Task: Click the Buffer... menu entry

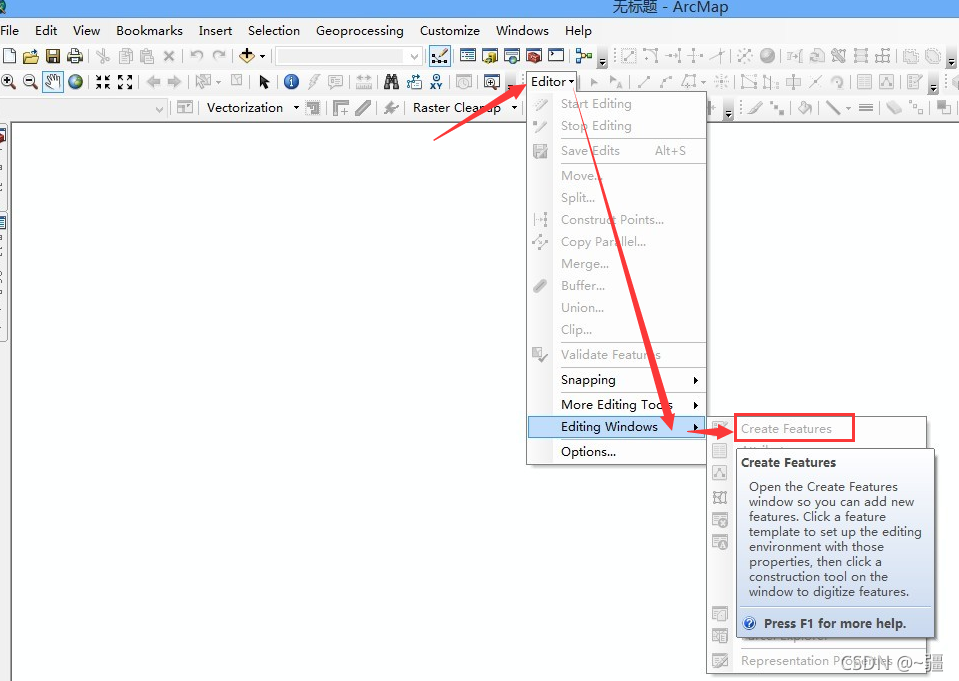Action: [x=616, y=286]
